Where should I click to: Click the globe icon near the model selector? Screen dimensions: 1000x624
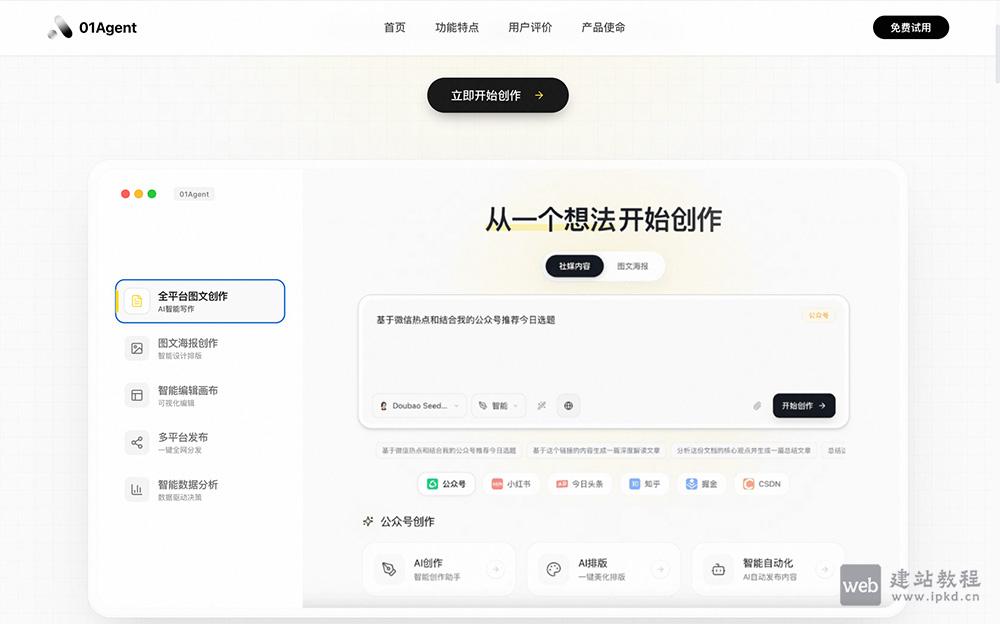click(x=568, y=405)
